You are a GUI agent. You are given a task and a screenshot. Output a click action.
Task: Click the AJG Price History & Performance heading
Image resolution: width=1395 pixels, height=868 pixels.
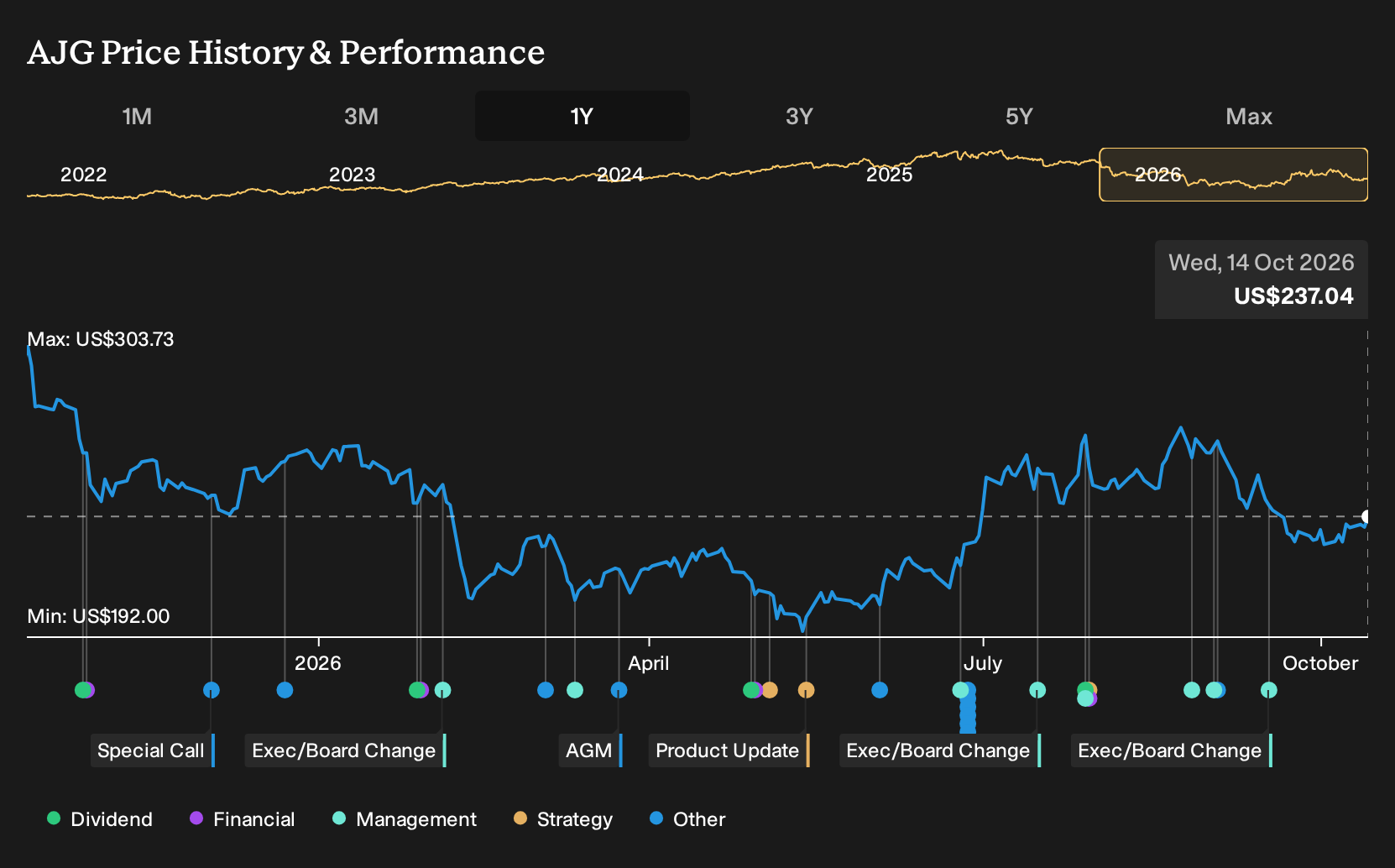point(286,52)
